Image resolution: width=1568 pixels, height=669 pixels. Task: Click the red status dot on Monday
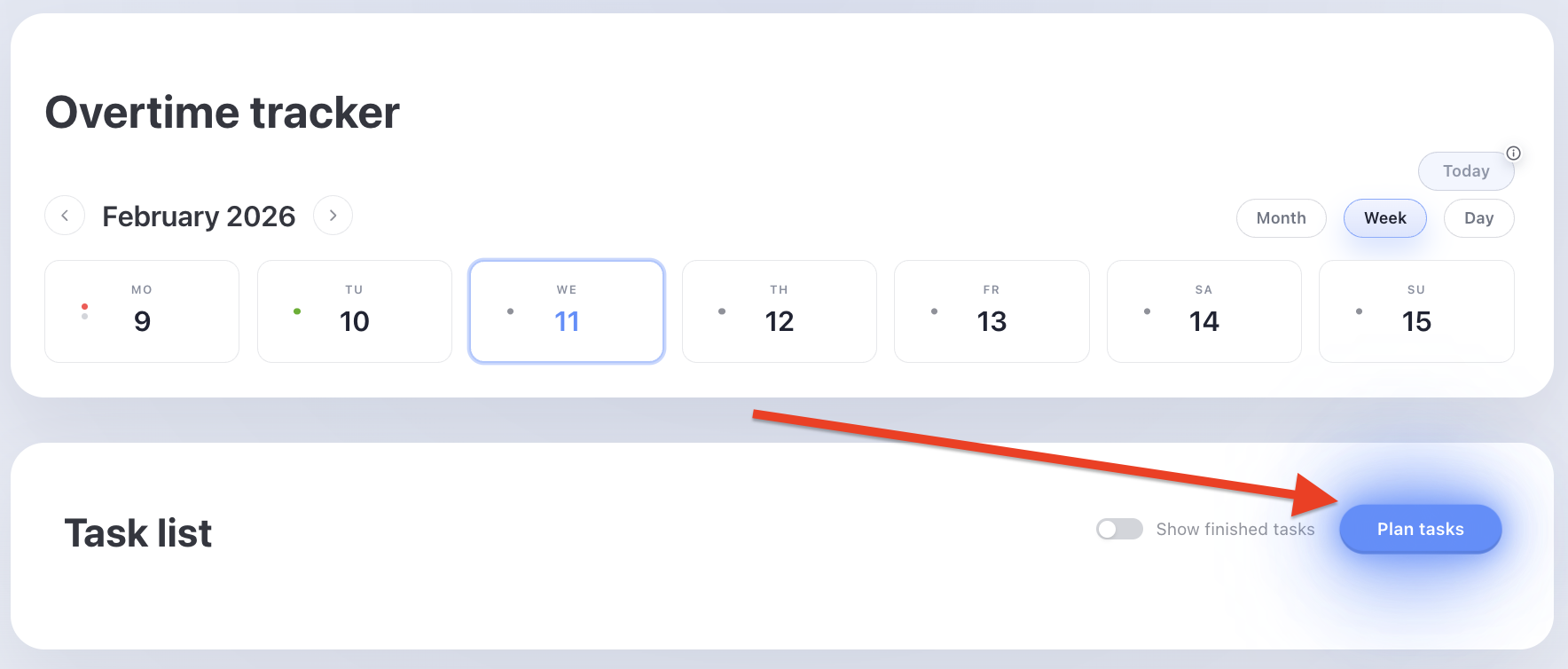(84, 306)
